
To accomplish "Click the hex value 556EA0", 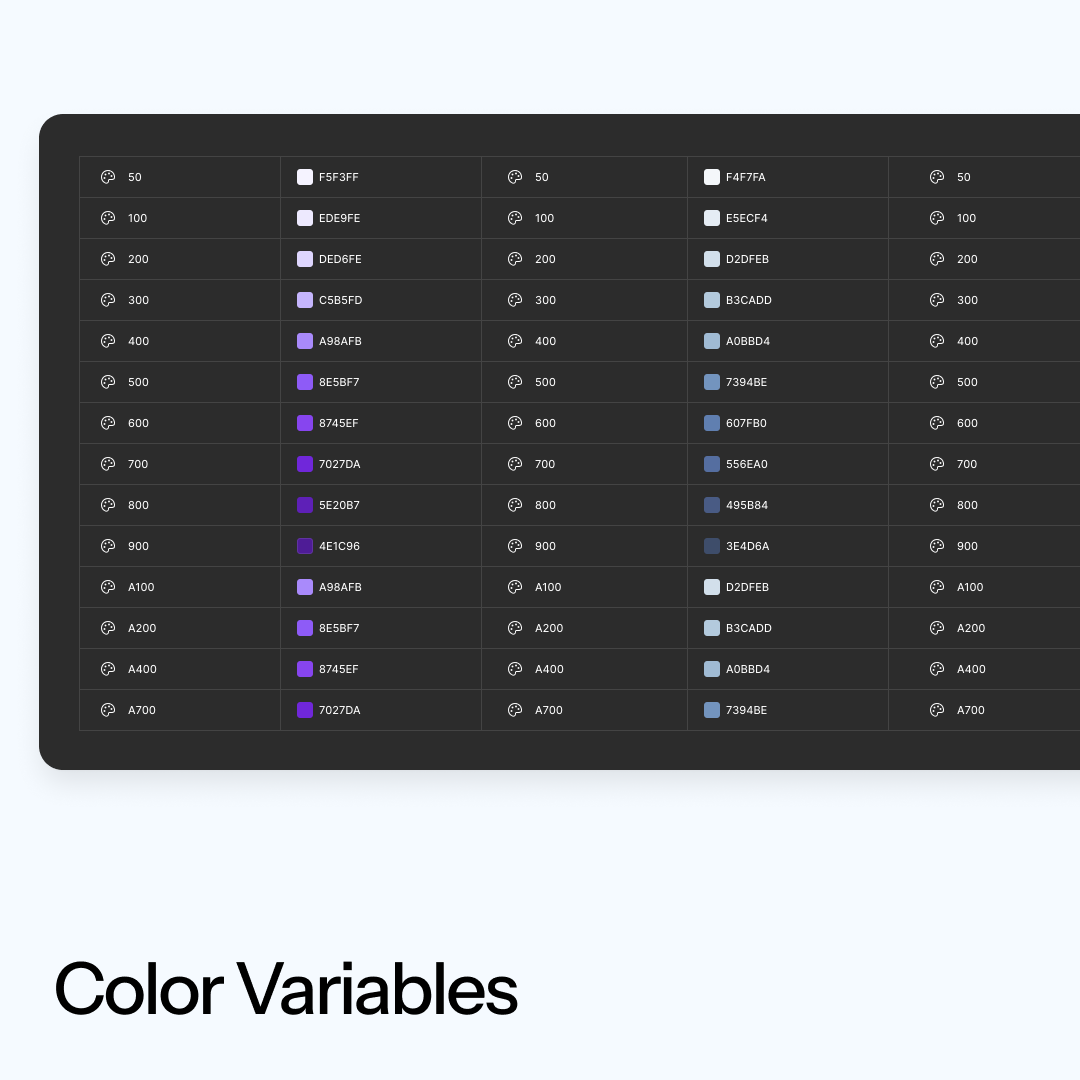I will (x=747, y=464).
